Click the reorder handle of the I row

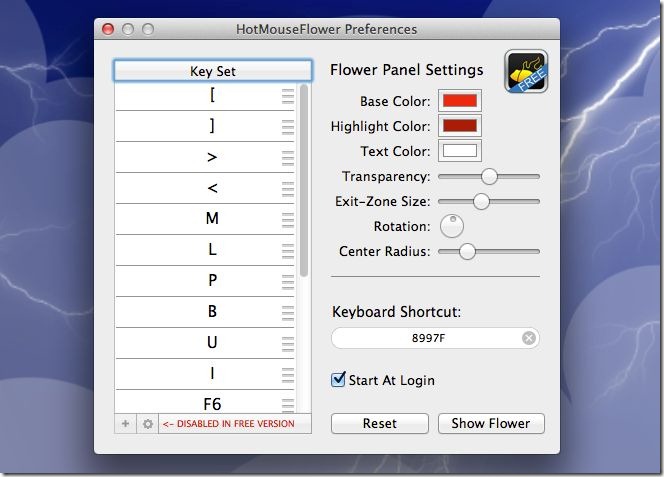(288, 374)
